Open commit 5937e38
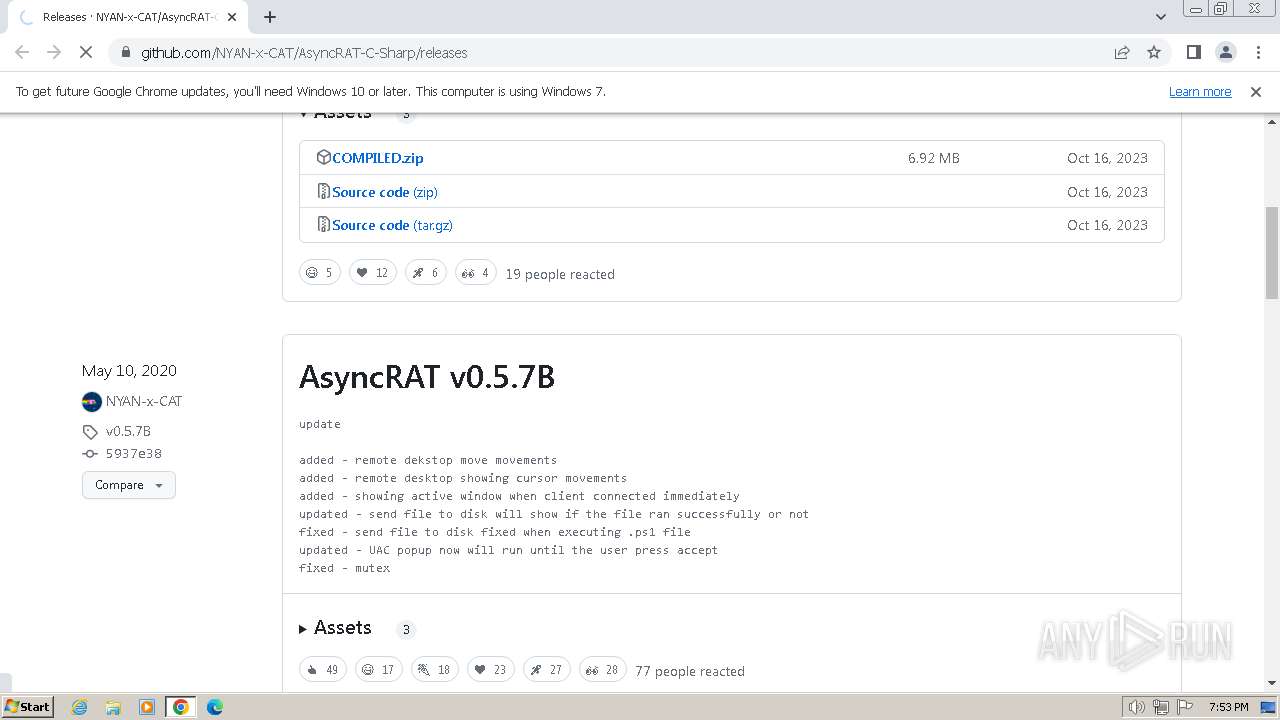The image size is (1280, 720). click(134, 453)
